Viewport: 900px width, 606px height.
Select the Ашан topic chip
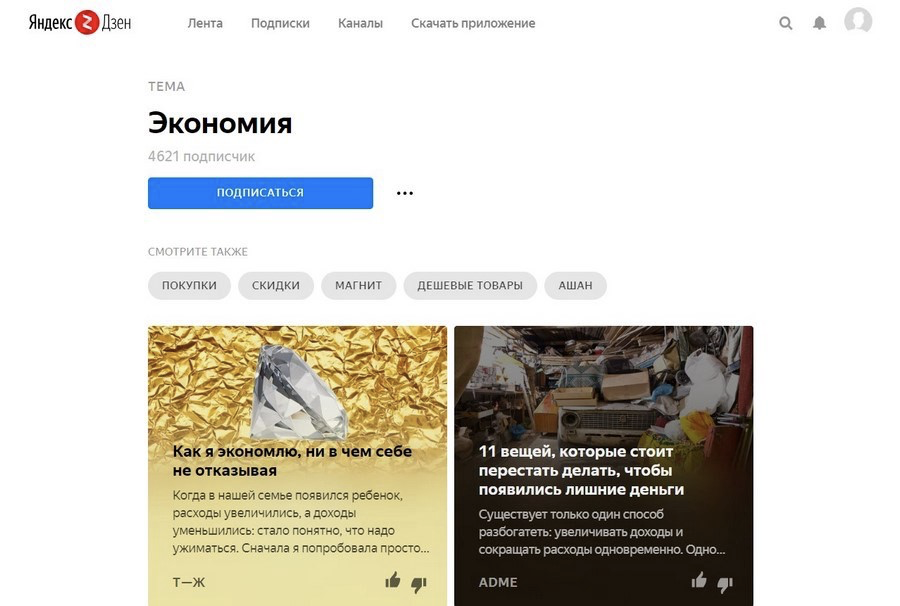pyautogui.click(x=575, y=285)
